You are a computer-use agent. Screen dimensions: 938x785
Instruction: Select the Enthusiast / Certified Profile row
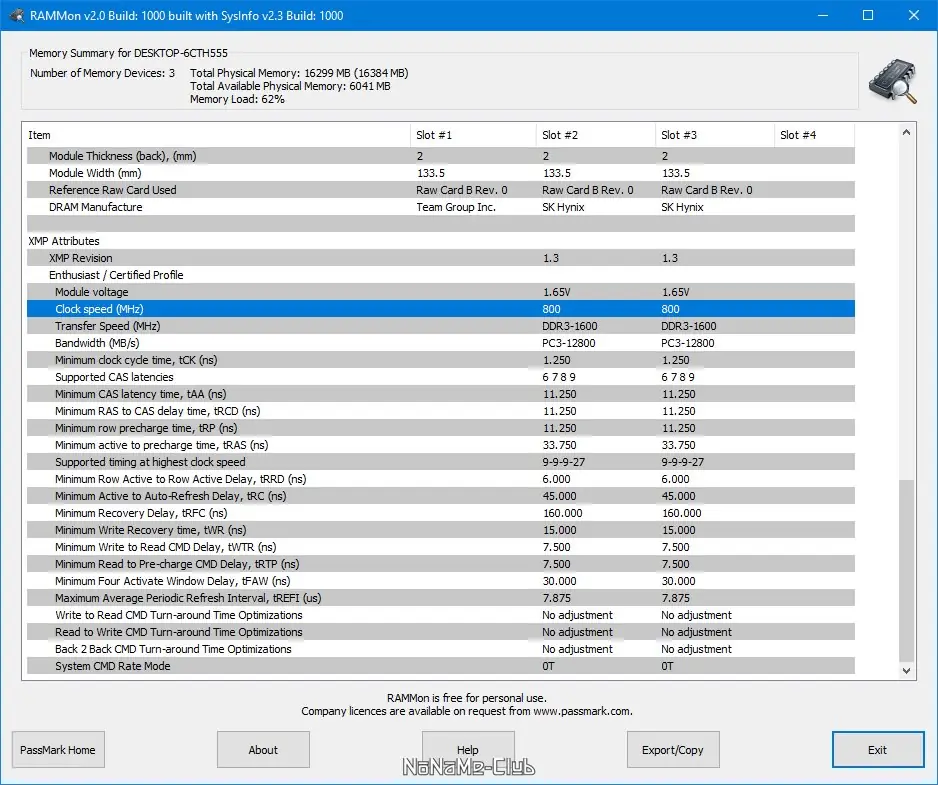(x=441, y=275)
